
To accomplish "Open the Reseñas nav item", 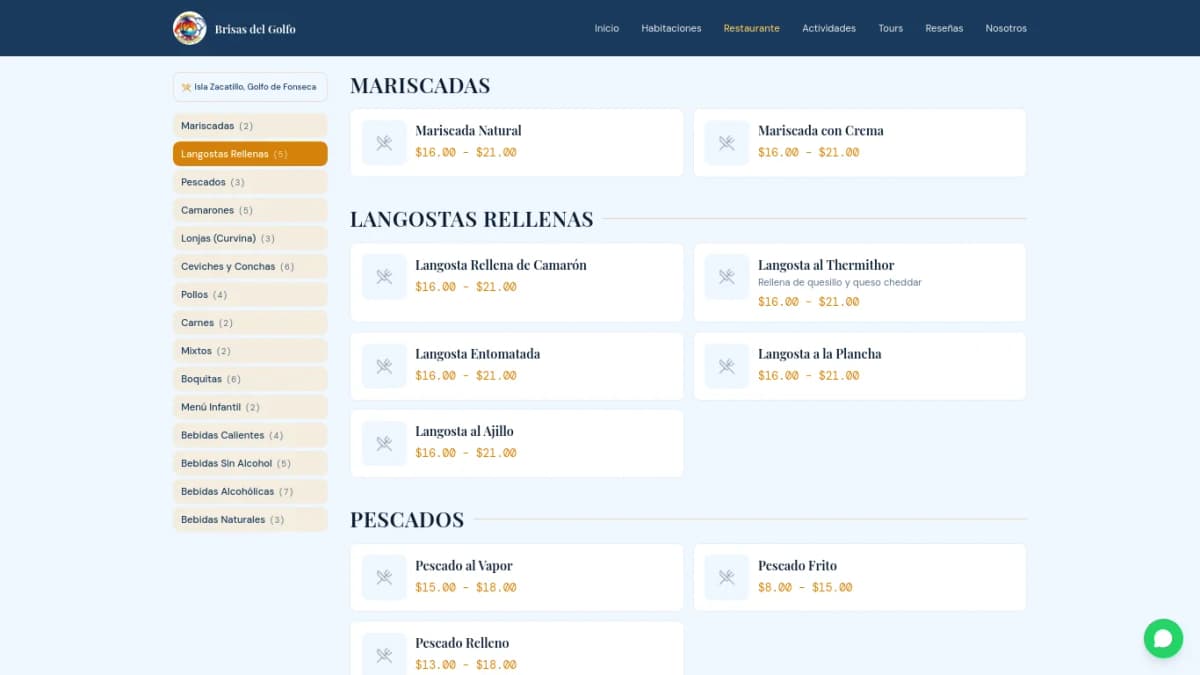I will (x=944, y=28).
